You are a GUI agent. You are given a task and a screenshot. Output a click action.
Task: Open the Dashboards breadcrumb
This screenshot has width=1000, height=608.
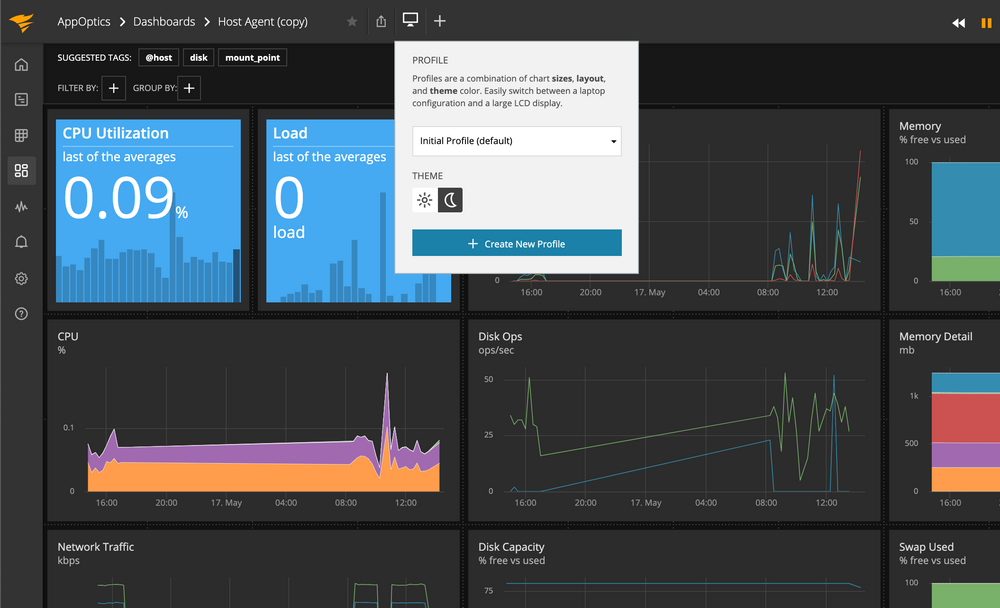(x=164, y=21)
